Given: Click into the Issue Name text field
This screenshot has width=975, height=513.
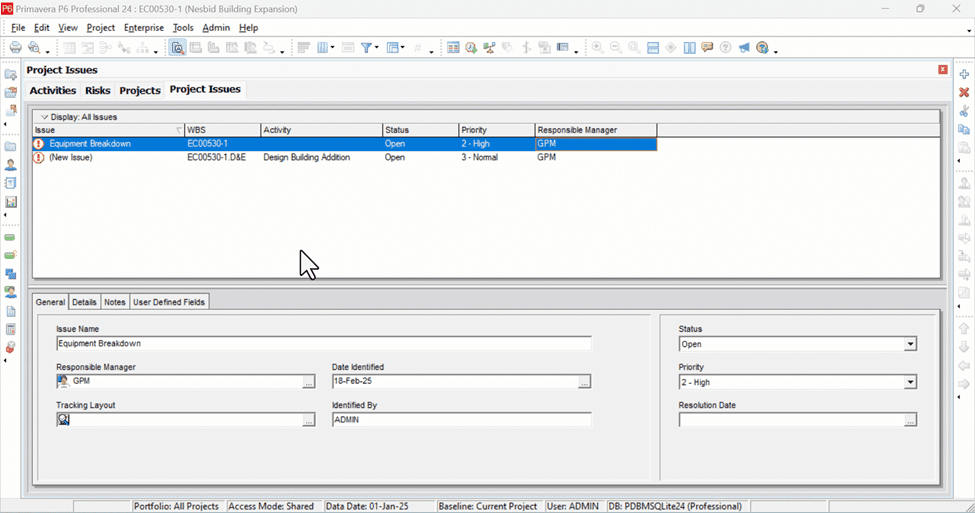Looking at the screenshot, I should pos(323,343).
